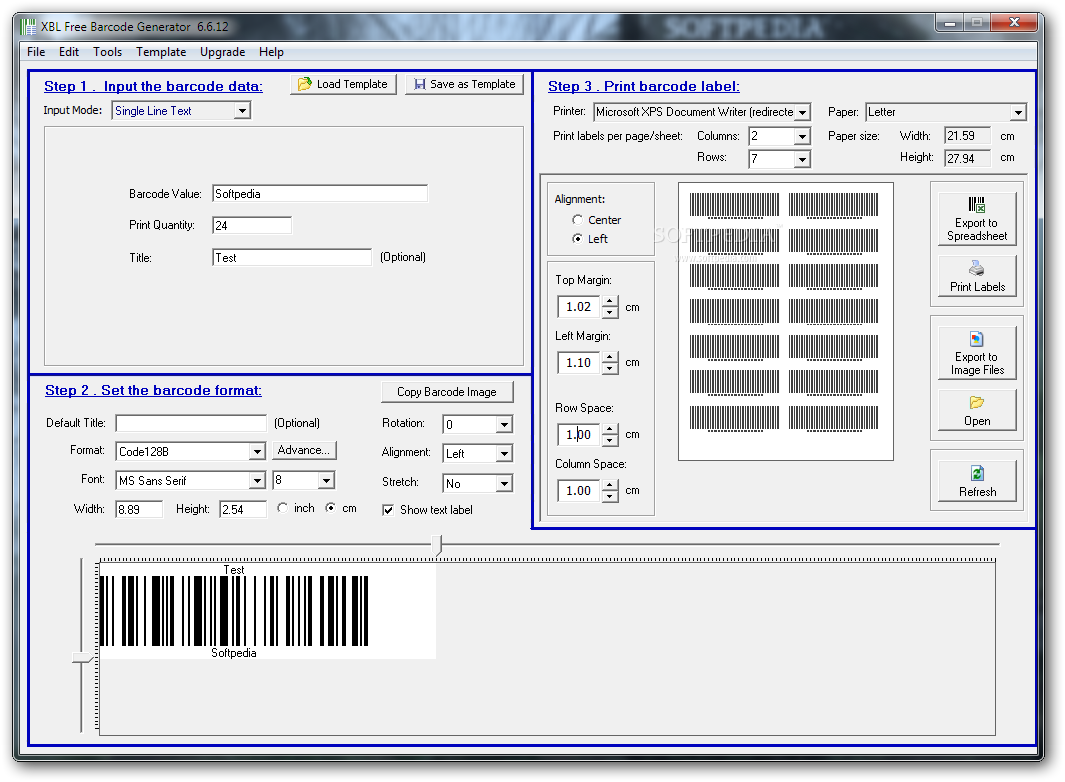
Task: Click the paper Width field 21.59
Action: (x=967, y=136)
